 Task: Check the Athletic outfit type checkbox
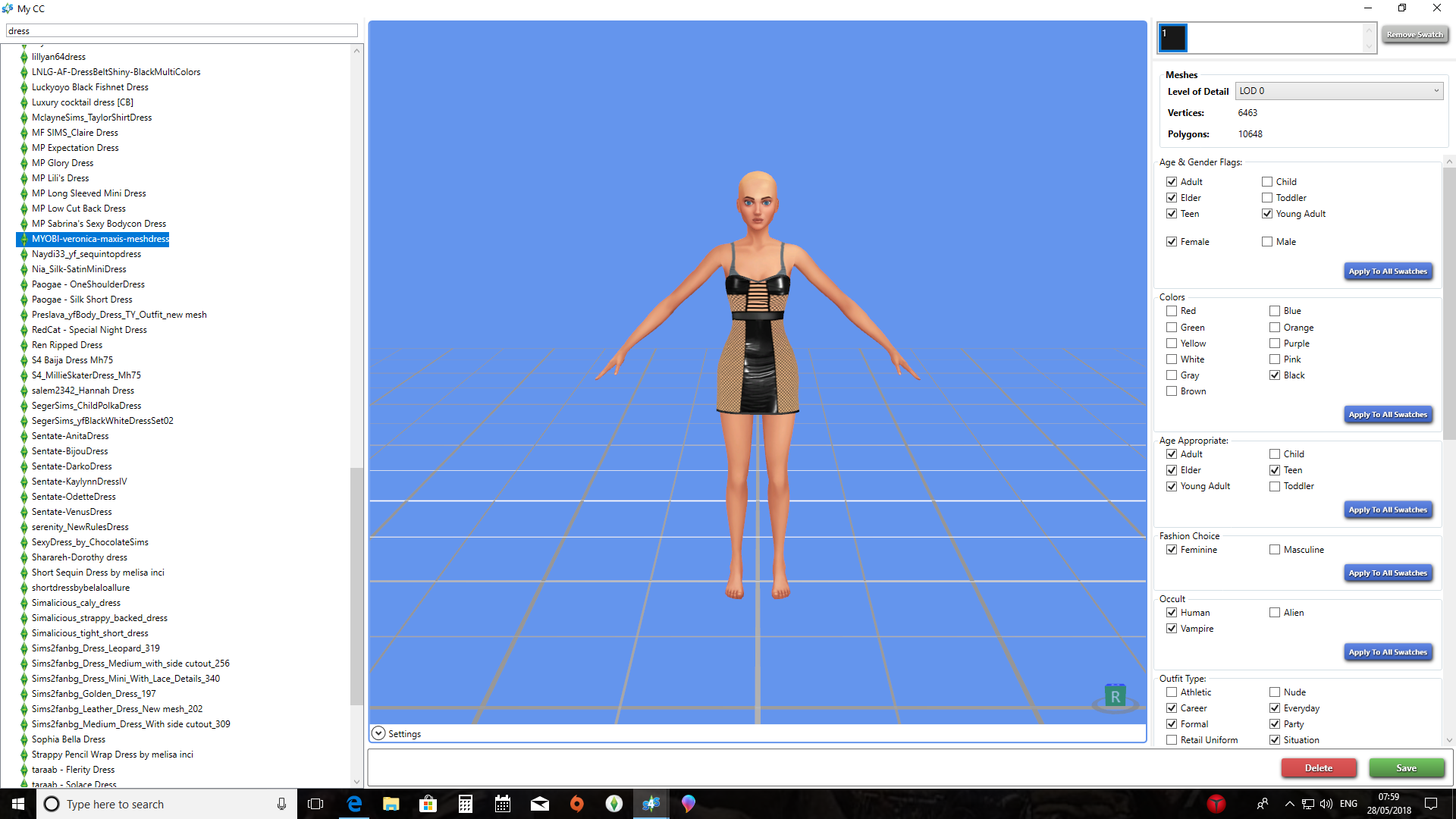coord(1172,692)
